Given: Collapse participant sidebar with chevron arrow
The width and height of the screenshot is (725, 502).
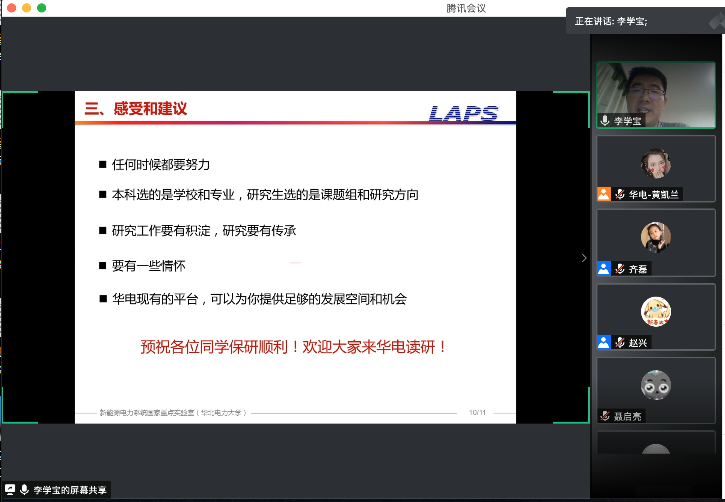Looking at the screenshot, I should 585,258.
